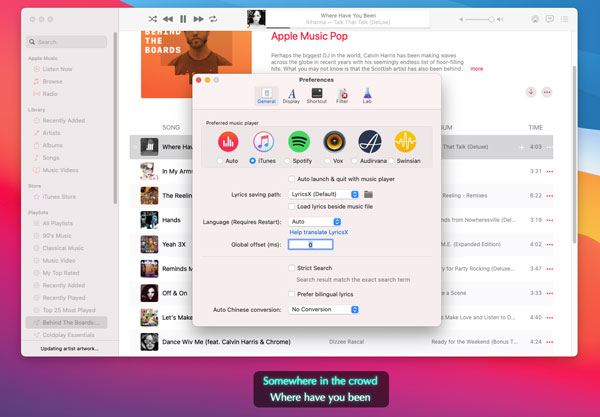Enable the Strict Search checkbox

pyautogui.click(x=292, y=268)
